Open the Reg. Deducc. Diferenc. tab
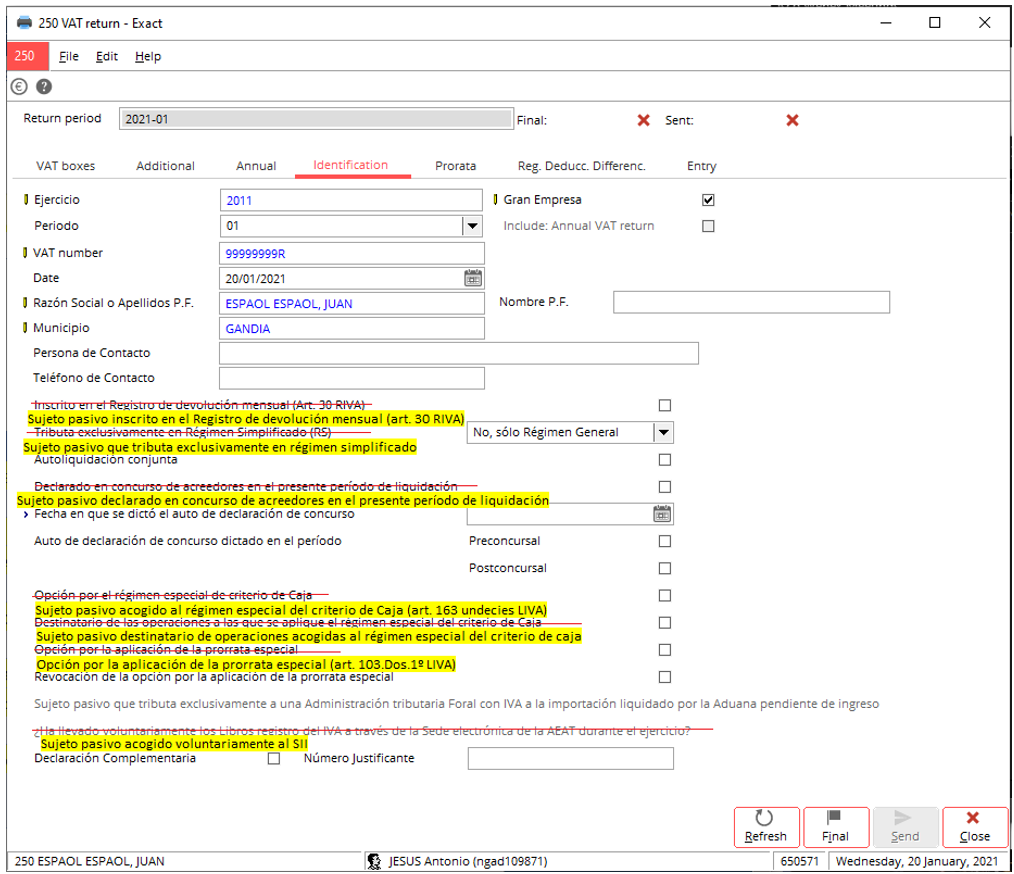The width and height of the screenshot is (1014, 874). click(x=581, y=166)
